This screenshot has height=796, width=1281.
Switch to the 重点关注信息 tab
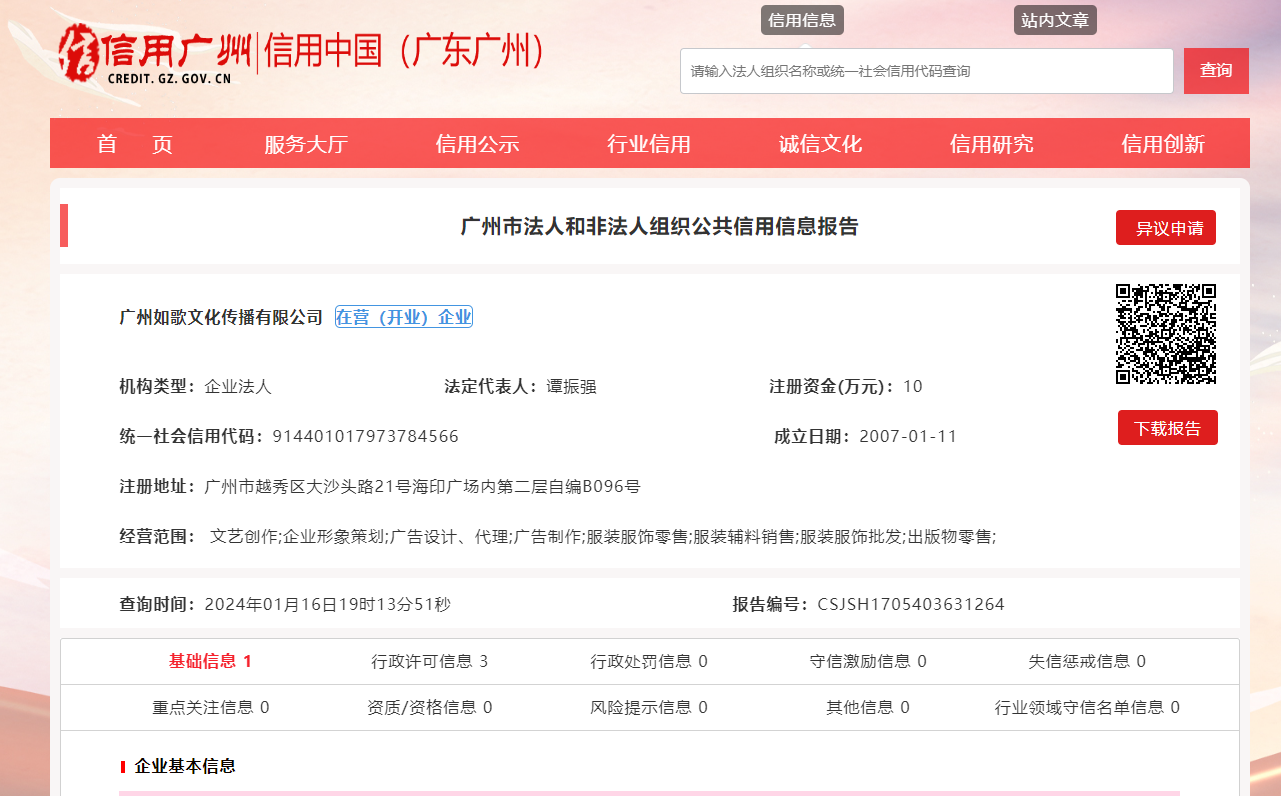(x=211, y=707)
